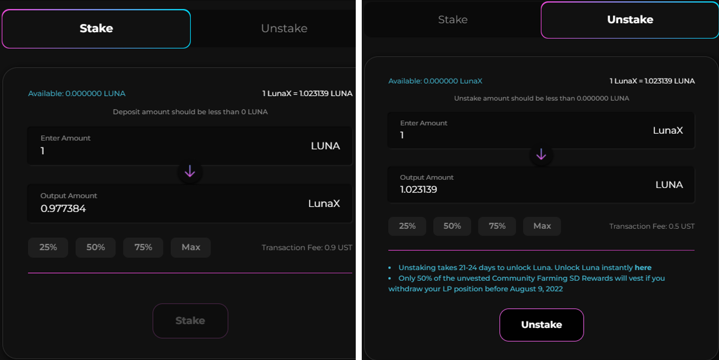
Task: Set Max LunaX amount to unstake
Action: [x=542, y=226]
